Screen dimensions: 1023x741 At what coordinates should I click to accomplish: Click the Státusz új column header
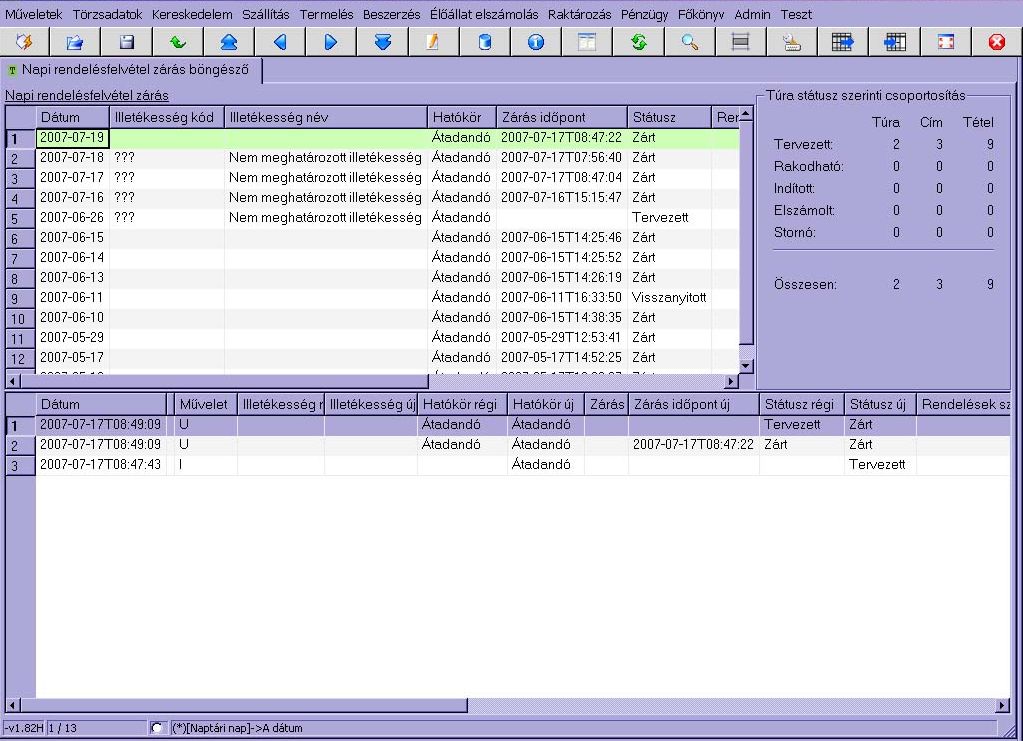877,404
